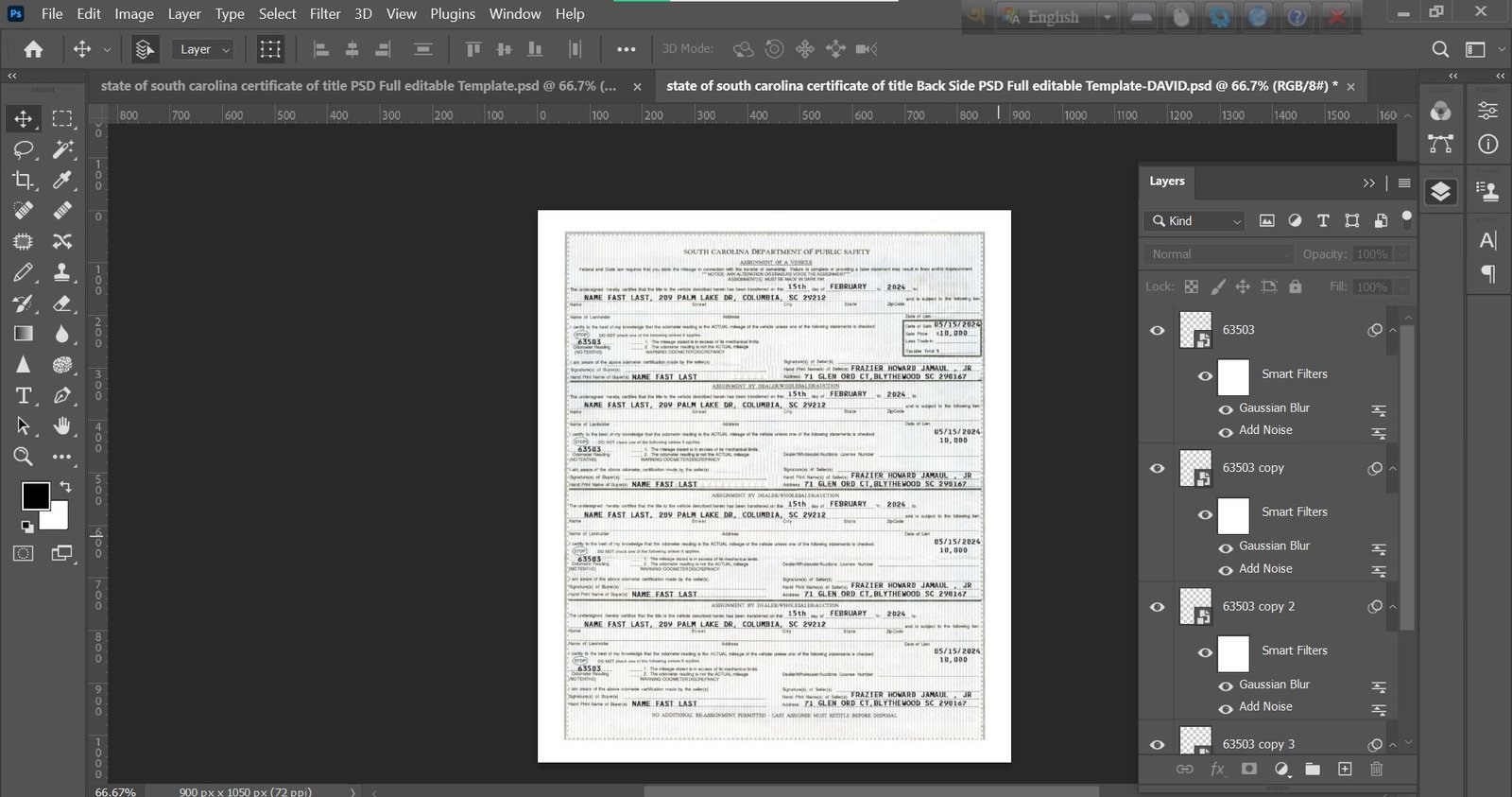Switch to the first certificate Template.psd tab

[358, 86]
